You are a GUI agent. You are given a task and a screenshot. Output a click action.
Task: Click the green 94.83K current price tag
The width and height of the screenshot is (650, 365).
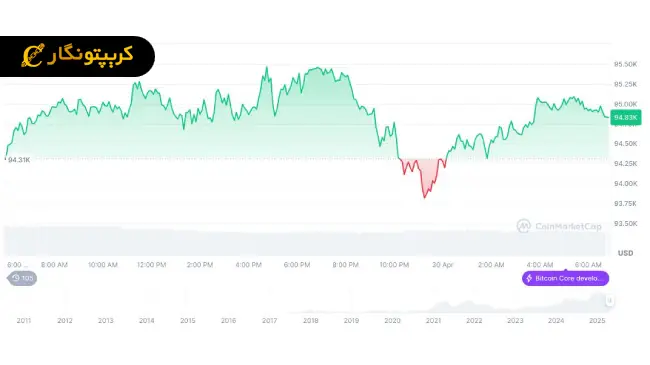(x=626, y=117)
